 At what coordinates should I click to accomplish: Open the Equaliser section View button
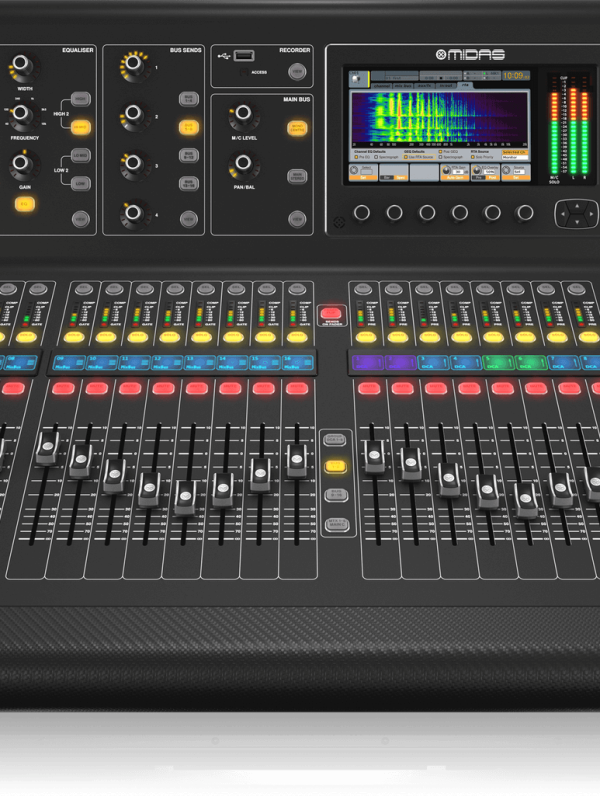coord(81,219)
